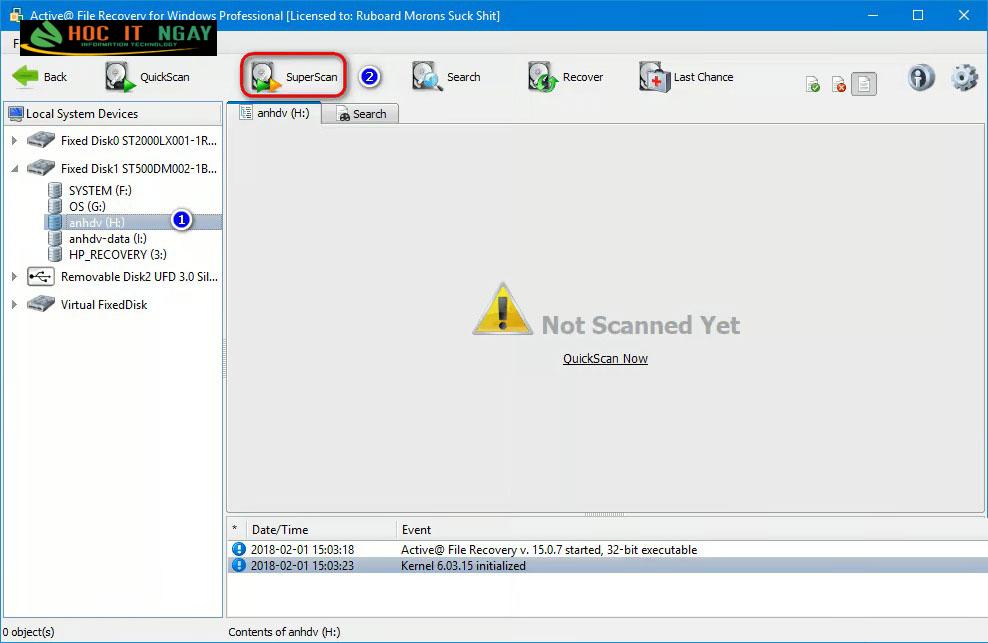Sort the log by Date/Time column
Screen dimensions: 988x643
[319, 530]
